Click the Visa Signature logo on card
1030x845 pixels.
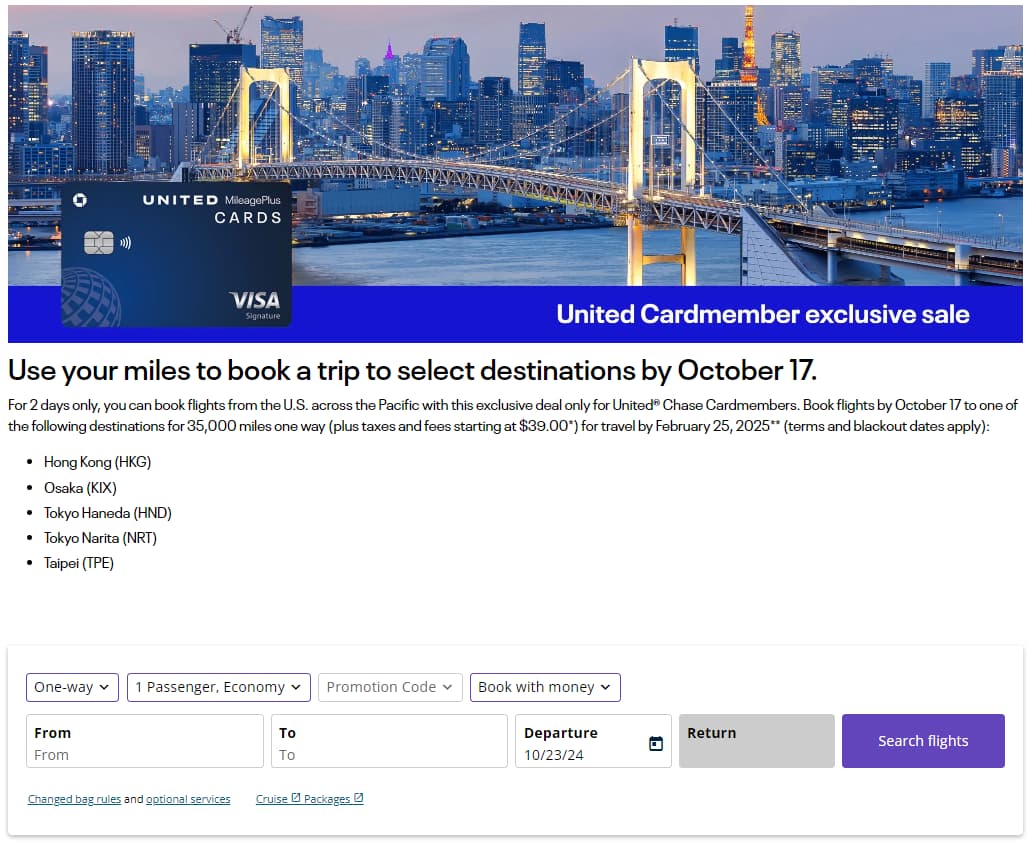(255, 303)
